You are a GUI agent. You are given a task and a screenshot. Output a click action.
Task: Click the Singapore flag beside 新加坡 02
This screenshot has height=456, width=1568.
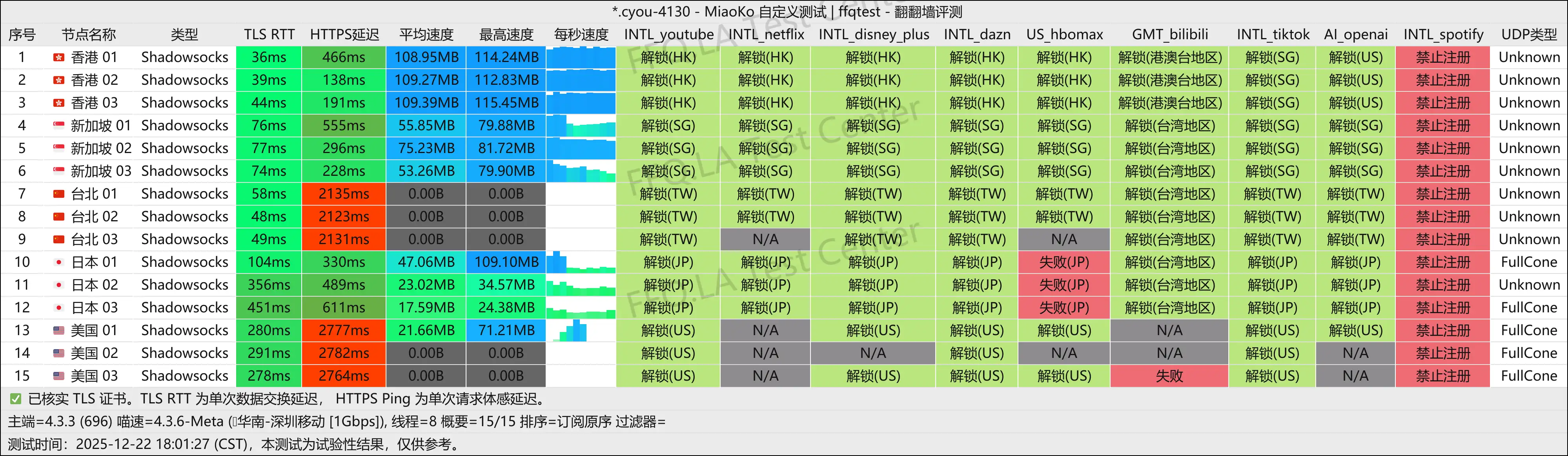(x=58, y=148)
